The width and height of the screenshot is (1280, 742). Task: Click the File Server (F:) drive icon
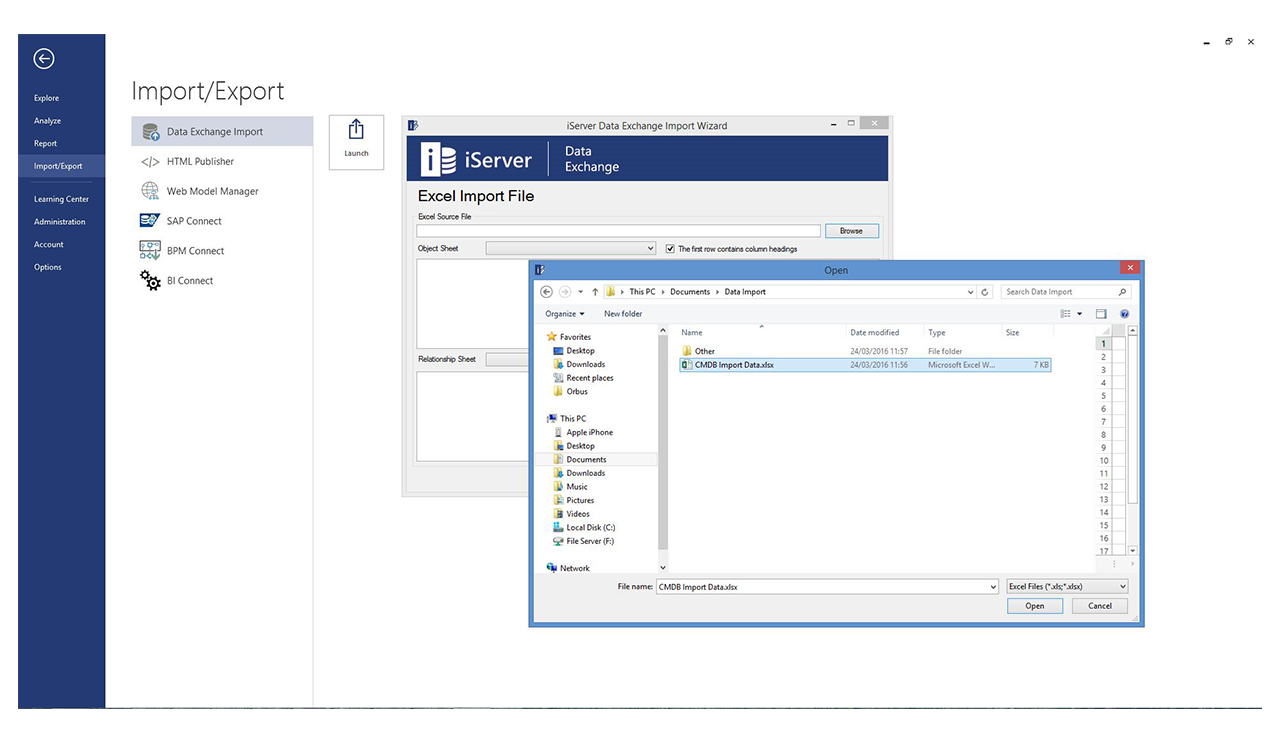tap(558, 541)
